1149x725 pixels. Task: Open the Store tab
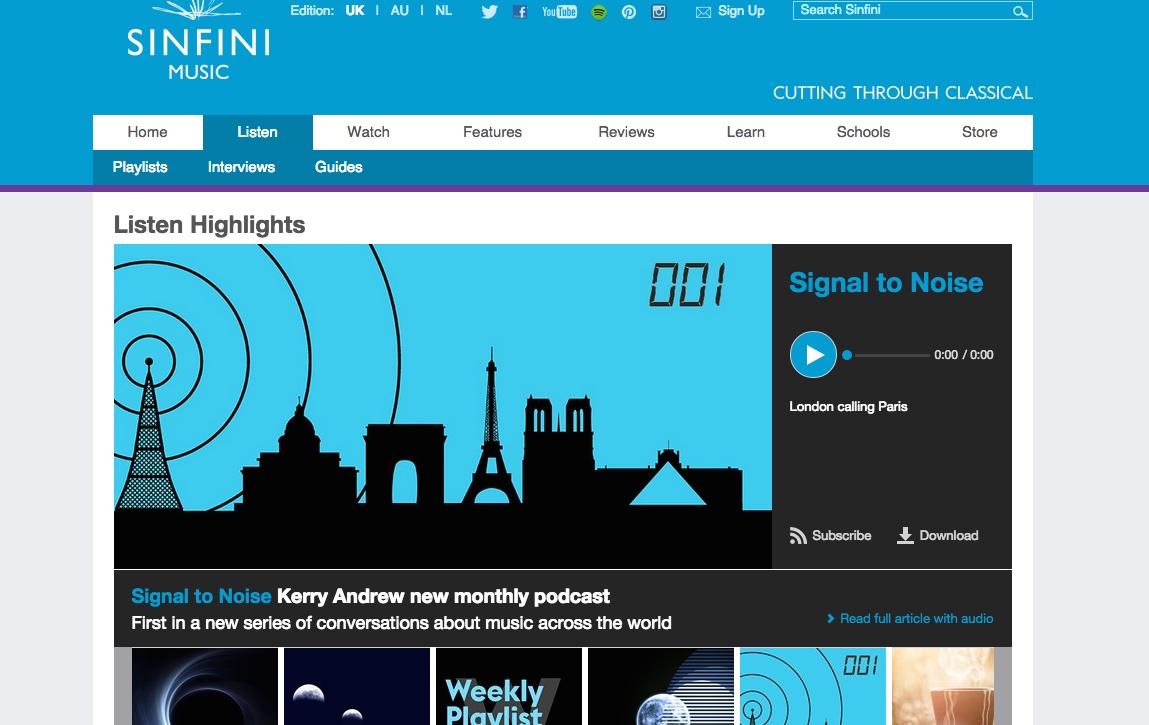(980, 132)
